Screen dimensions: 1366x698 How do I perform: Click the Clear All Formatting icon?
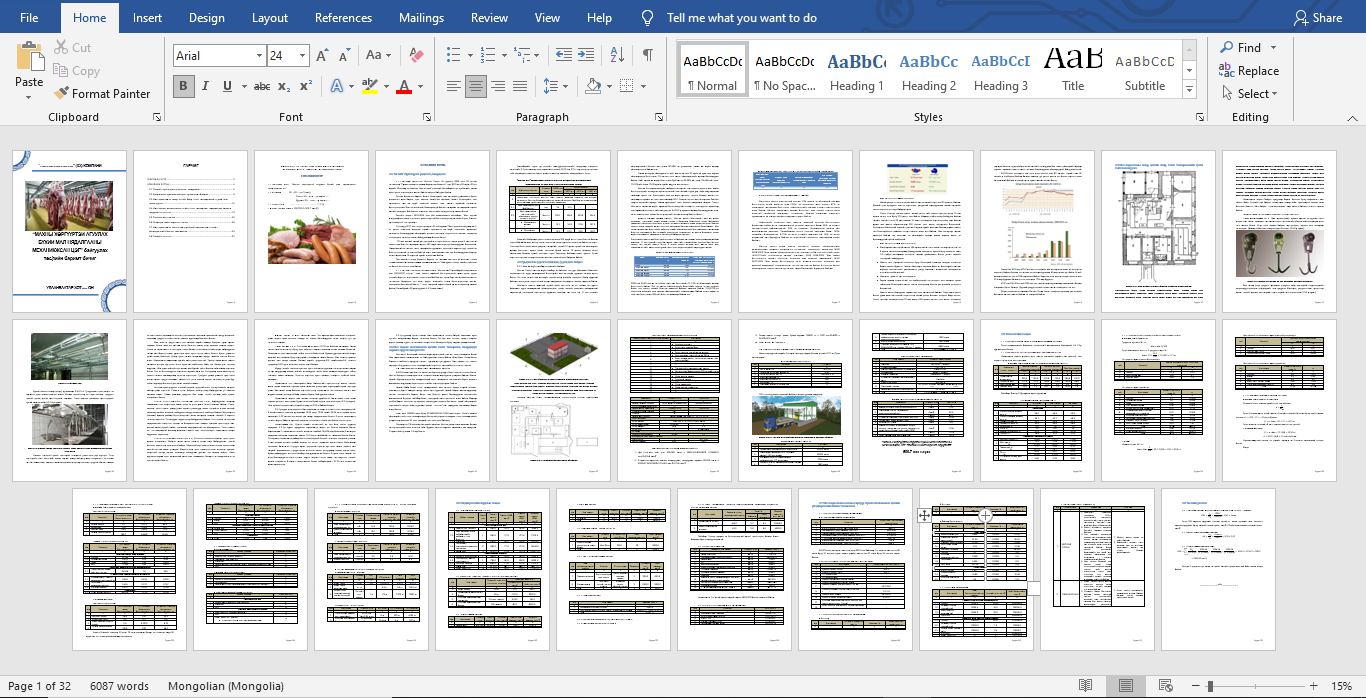pos(417,56)
